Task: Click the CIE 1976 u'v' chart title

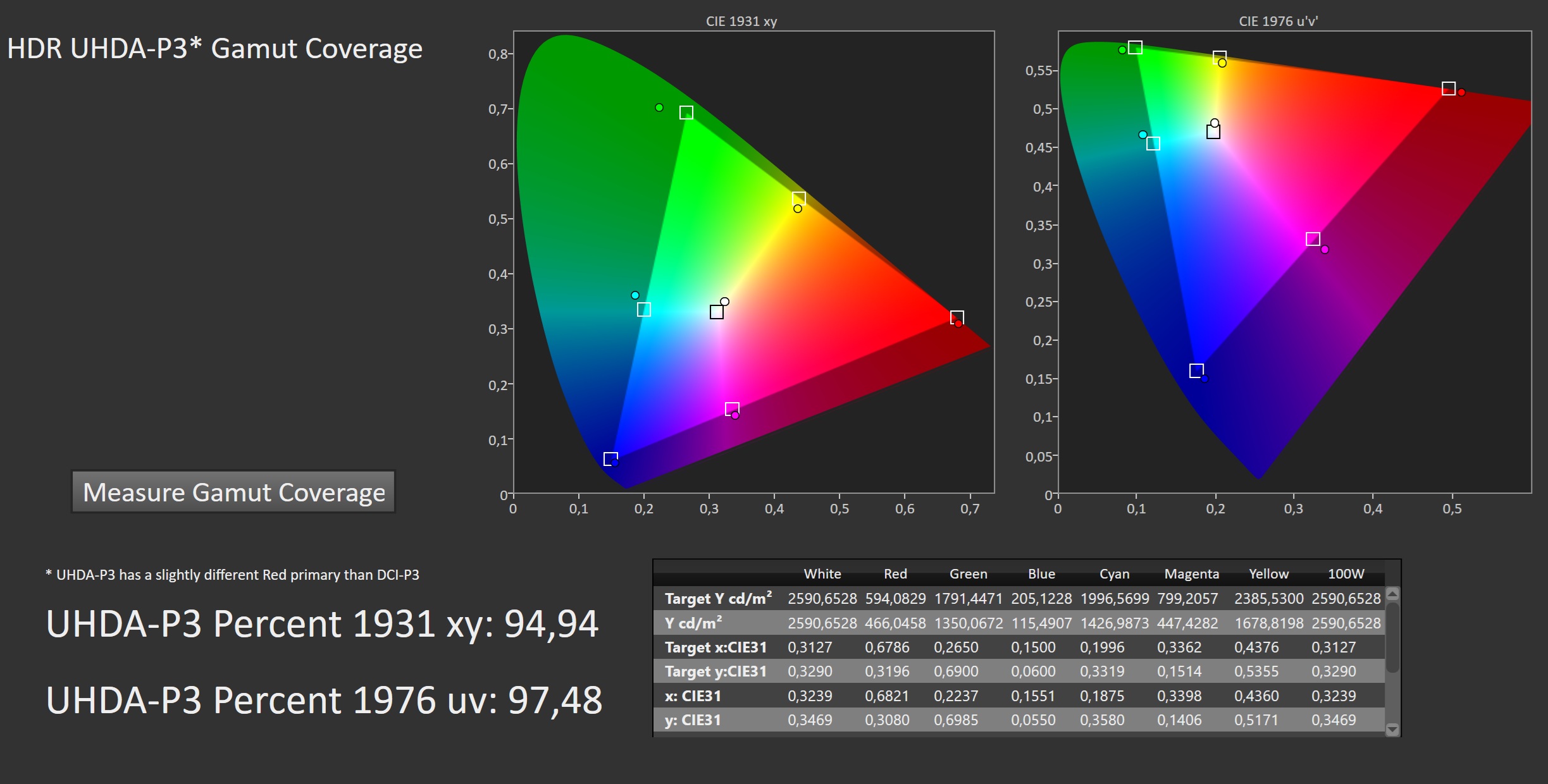Action: point(1278,21)
